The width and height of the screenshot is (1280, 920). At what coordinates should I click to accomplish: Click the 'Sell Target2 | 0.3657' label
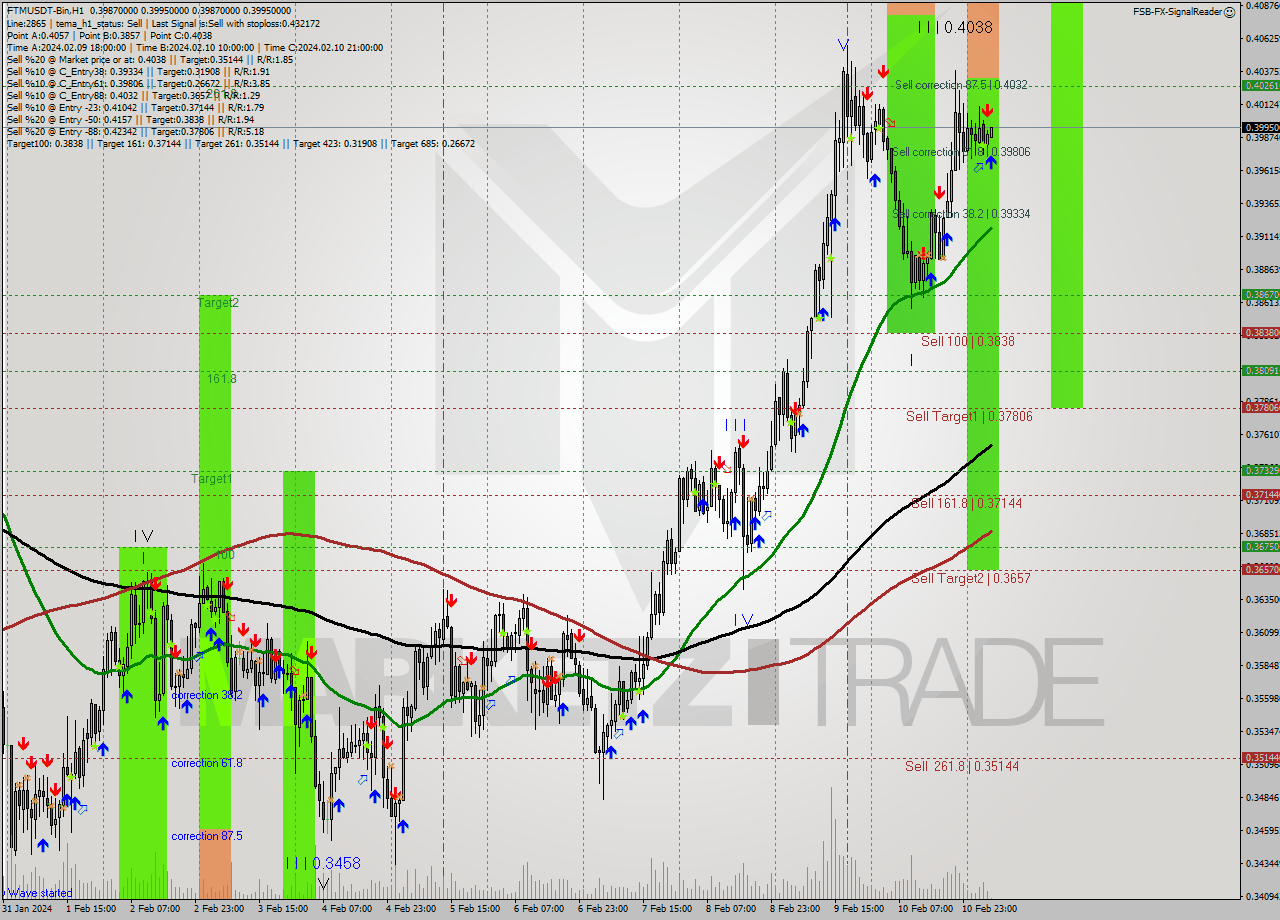pyautogui.click(x=971, y=578)
